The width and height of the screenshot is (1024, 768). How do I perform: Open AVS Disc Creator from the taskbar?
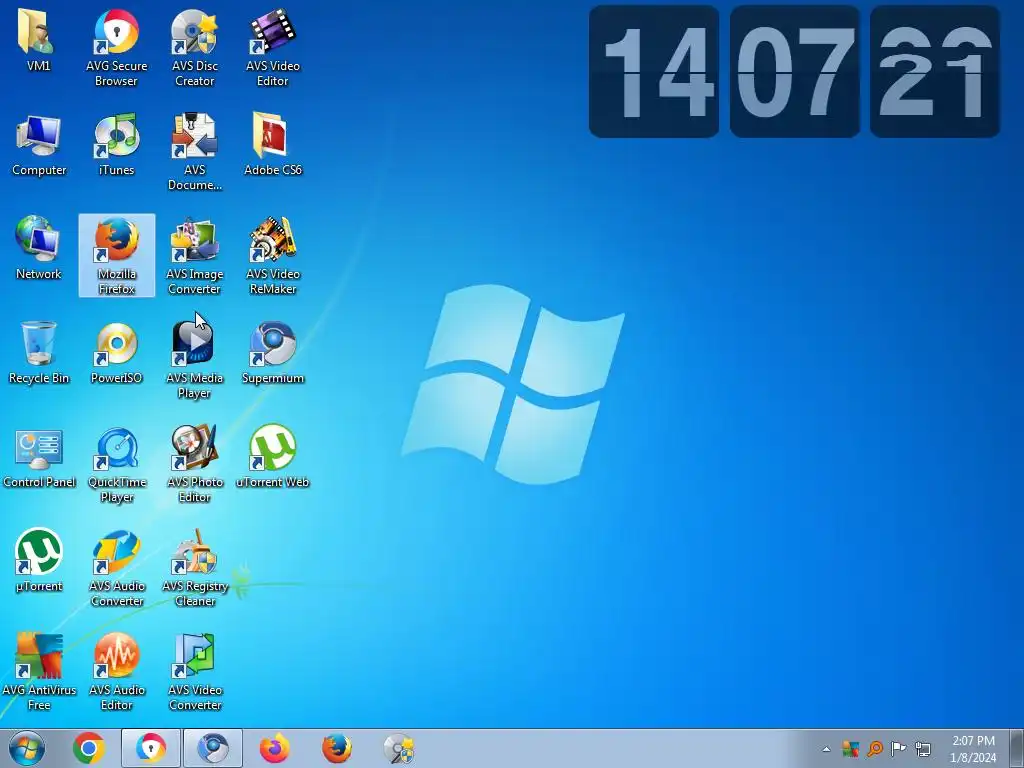398,748
